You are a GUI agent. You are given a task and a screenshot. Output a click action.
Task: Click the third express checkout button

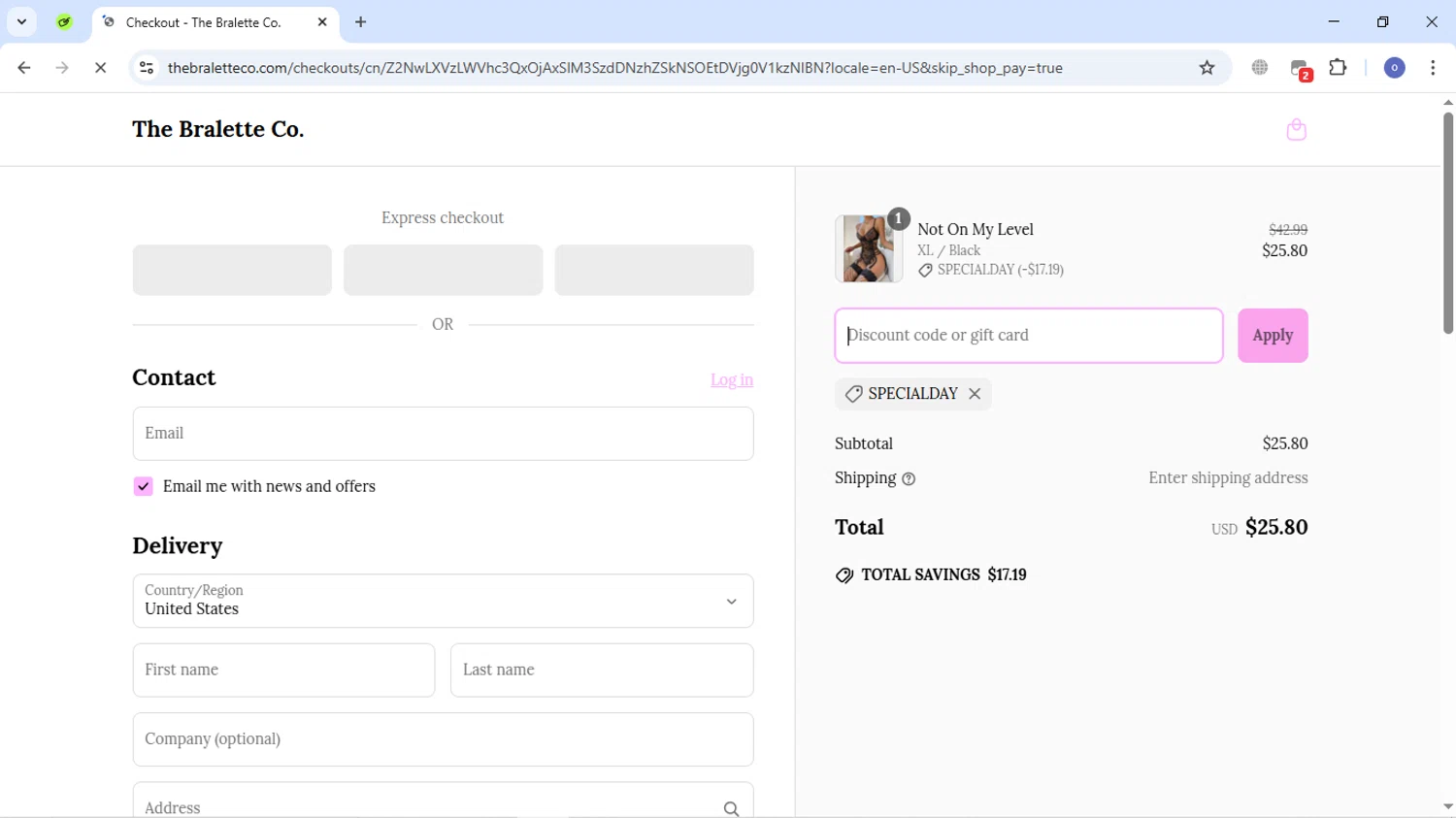click(654, 270)
